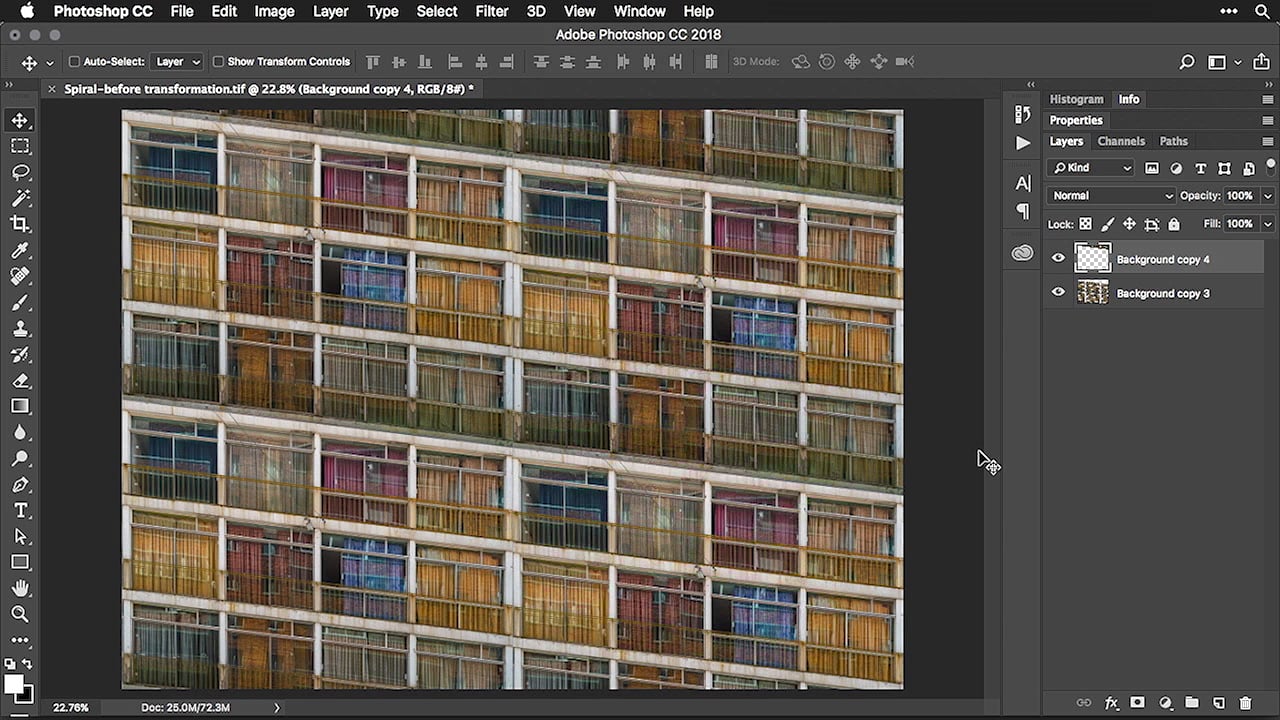
Task: Click the share icon in options bar
Action: point(1264,62)
